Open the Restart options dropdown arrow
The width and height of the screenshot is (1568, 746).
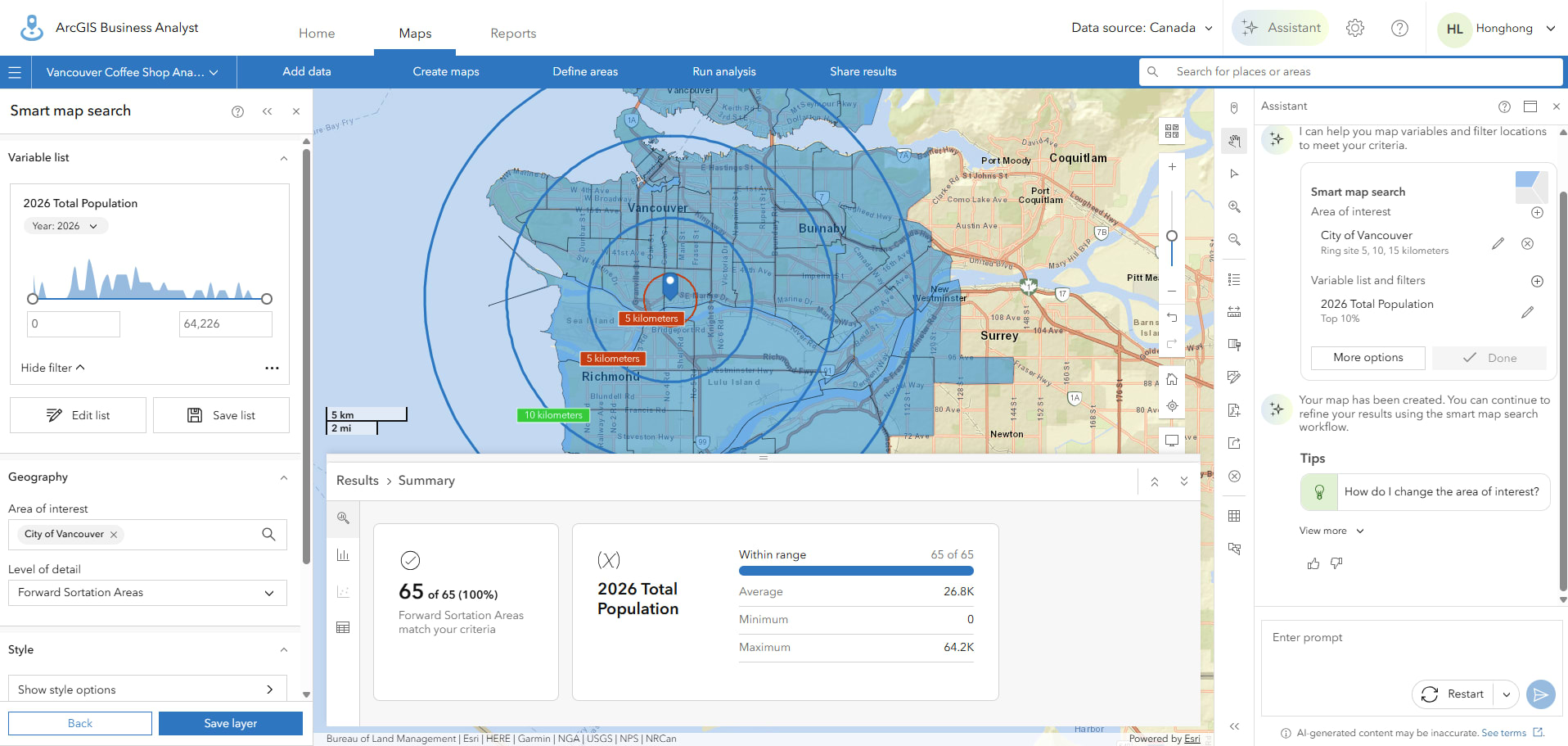tap(1507, 694)
